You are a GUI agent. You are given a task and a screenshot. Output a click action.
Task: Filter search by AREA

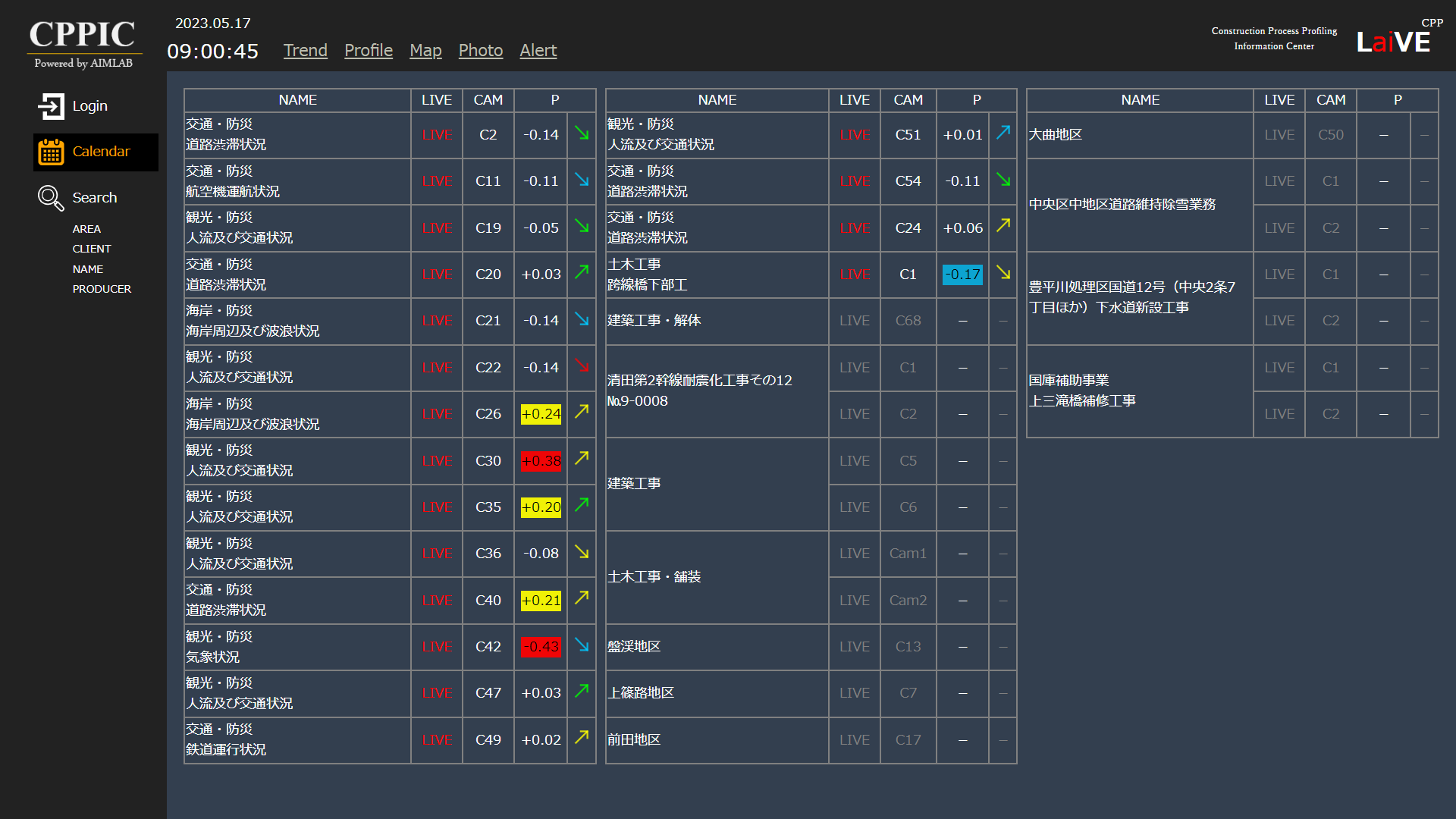[x=86, y=229]
